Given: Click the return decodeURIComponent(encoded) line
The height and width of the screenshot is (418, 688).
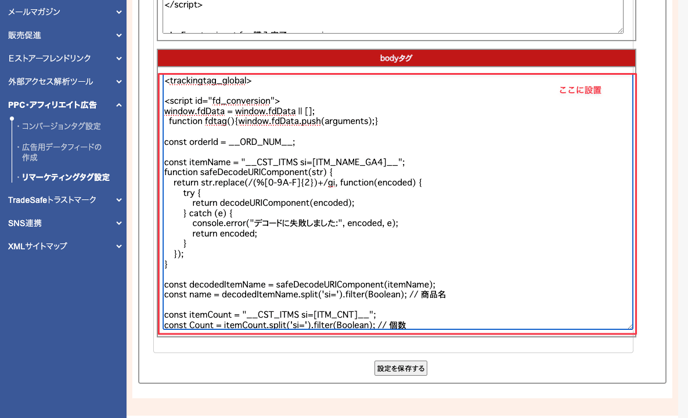Looking at the screenshot, I should (x=273, y=203).
